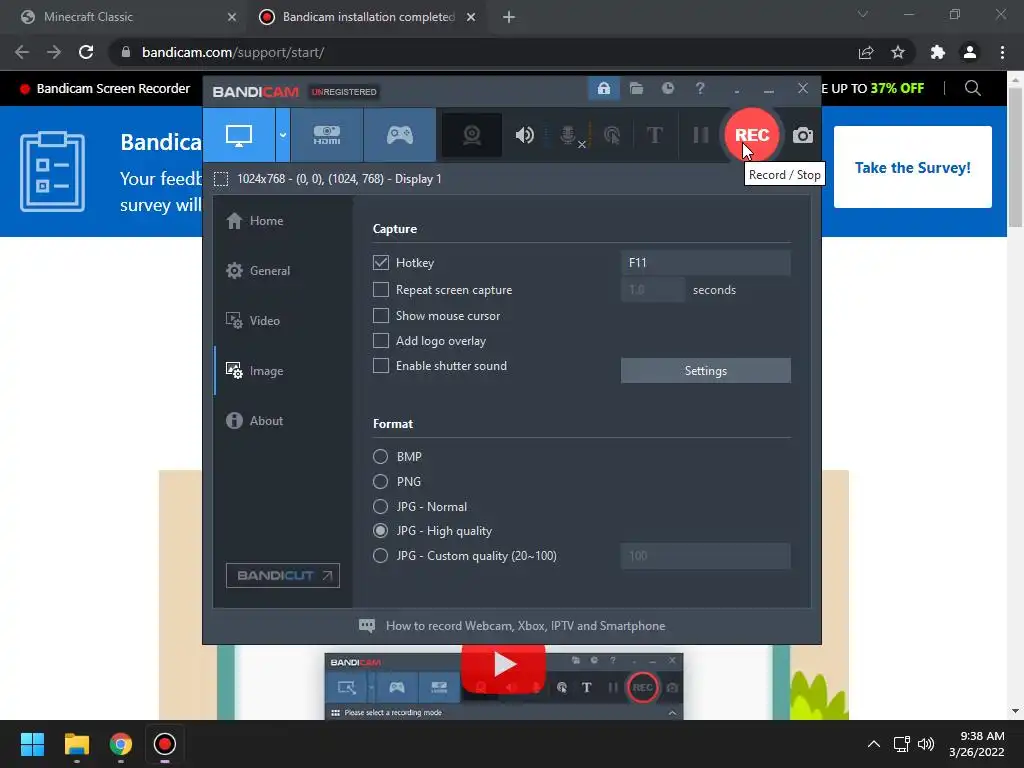Image resolution: width=1024 pixels, height=768 pixels.
Task: Open the Chrome tab search chevron
Action: click(x=863, y=14)
